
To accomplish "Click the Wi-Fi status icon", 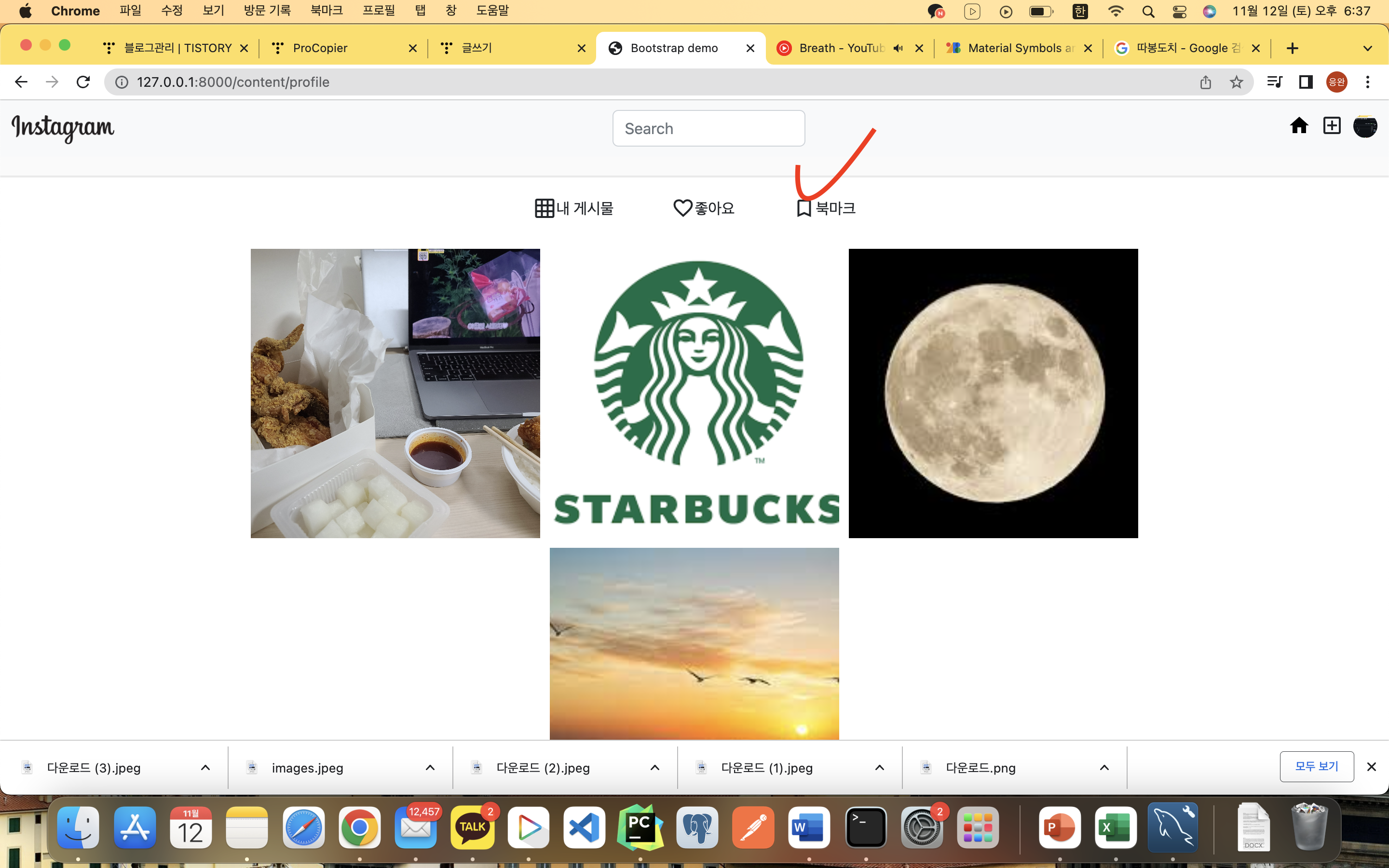I will click(1115, 11).
